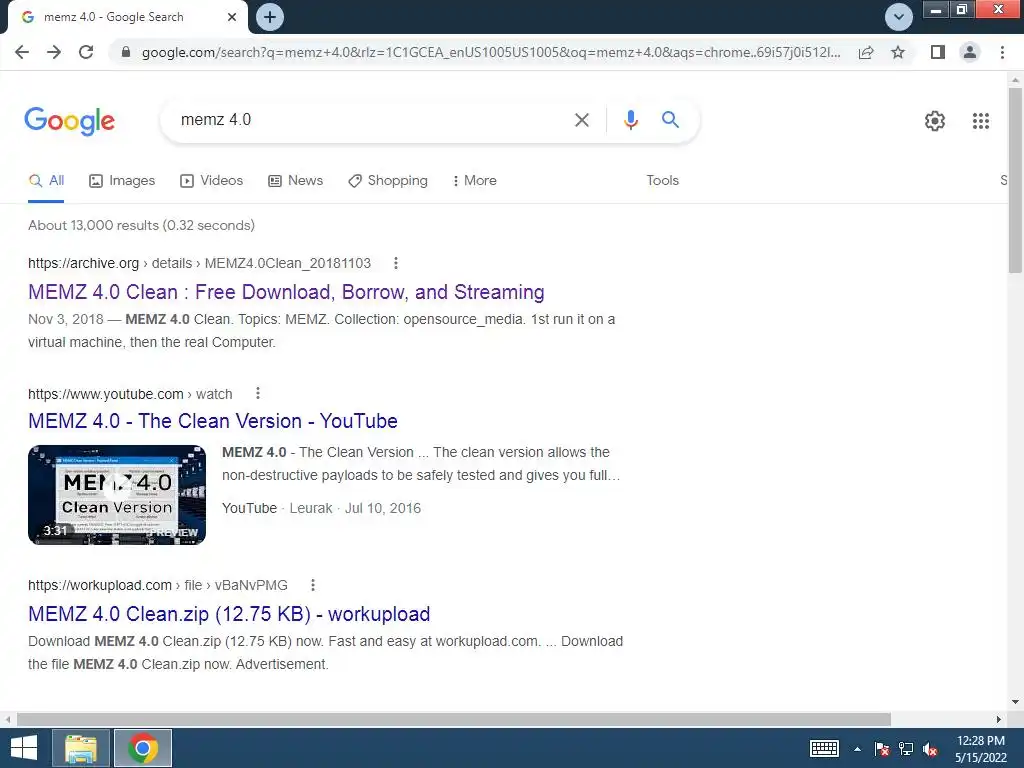
Task: Switch to the Videos tab
Action: 212,181
